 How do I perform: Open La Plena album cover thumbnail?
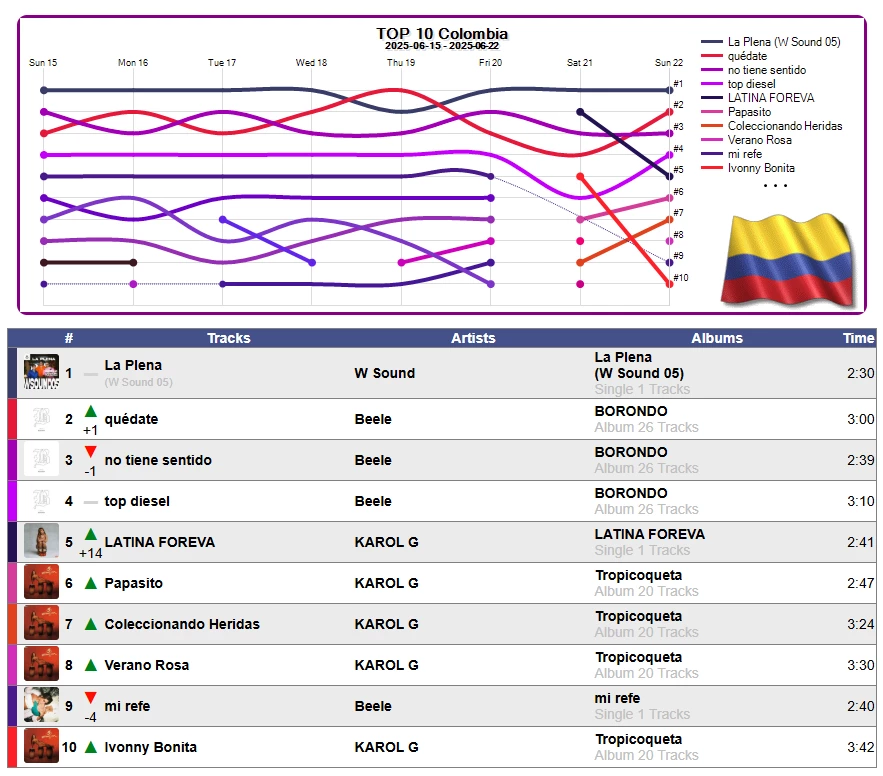pyautogui.click(x=41, y=372)
